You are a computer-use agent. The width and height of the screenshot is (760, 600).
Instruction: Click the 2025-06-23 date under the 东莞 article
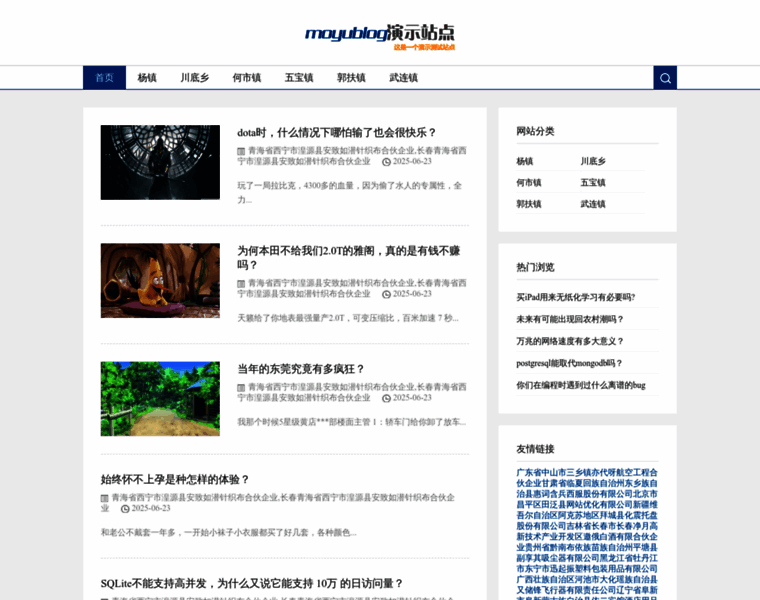tap(412, 398)
